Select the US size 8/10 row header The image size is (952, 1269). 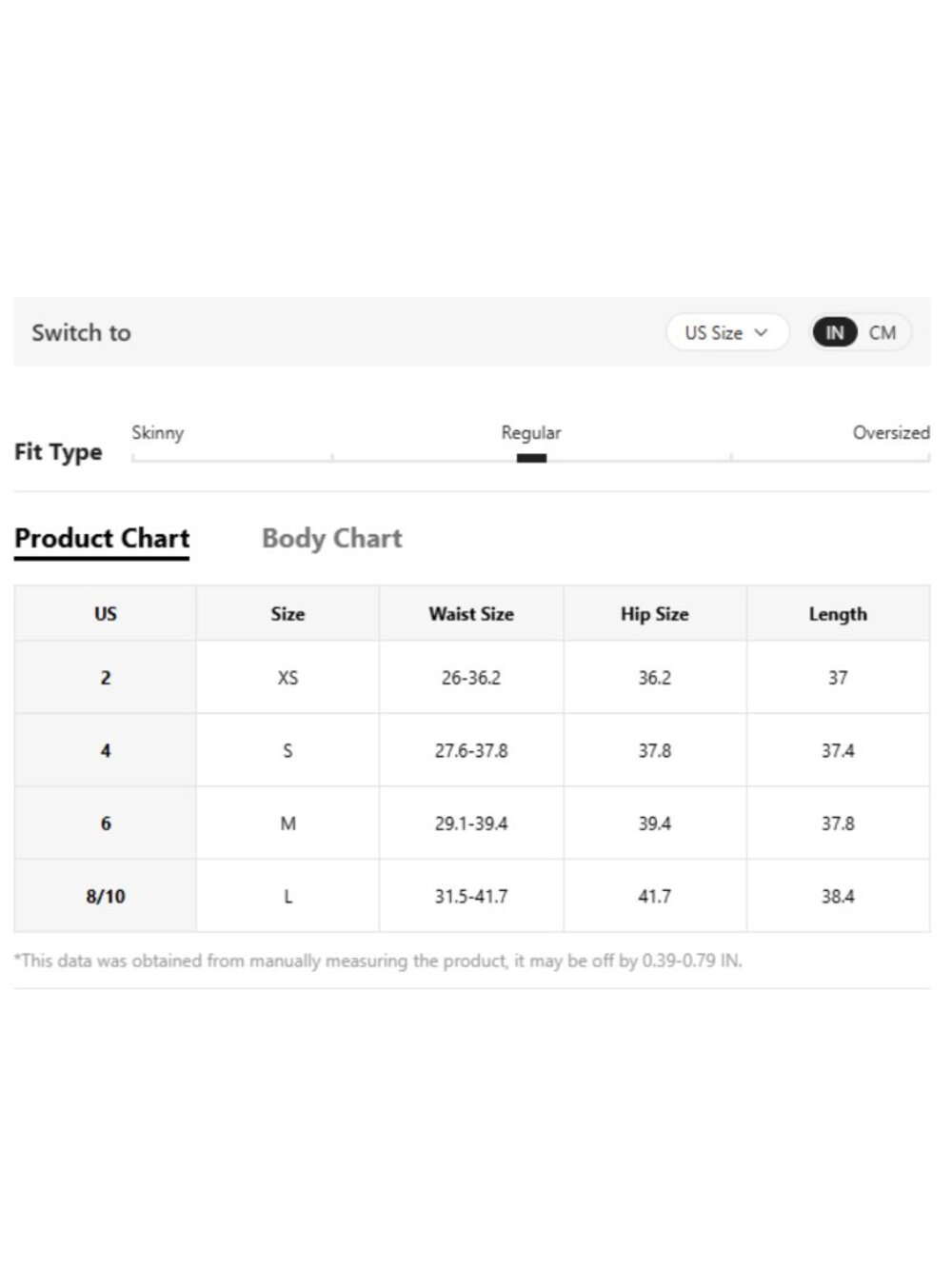106,896
